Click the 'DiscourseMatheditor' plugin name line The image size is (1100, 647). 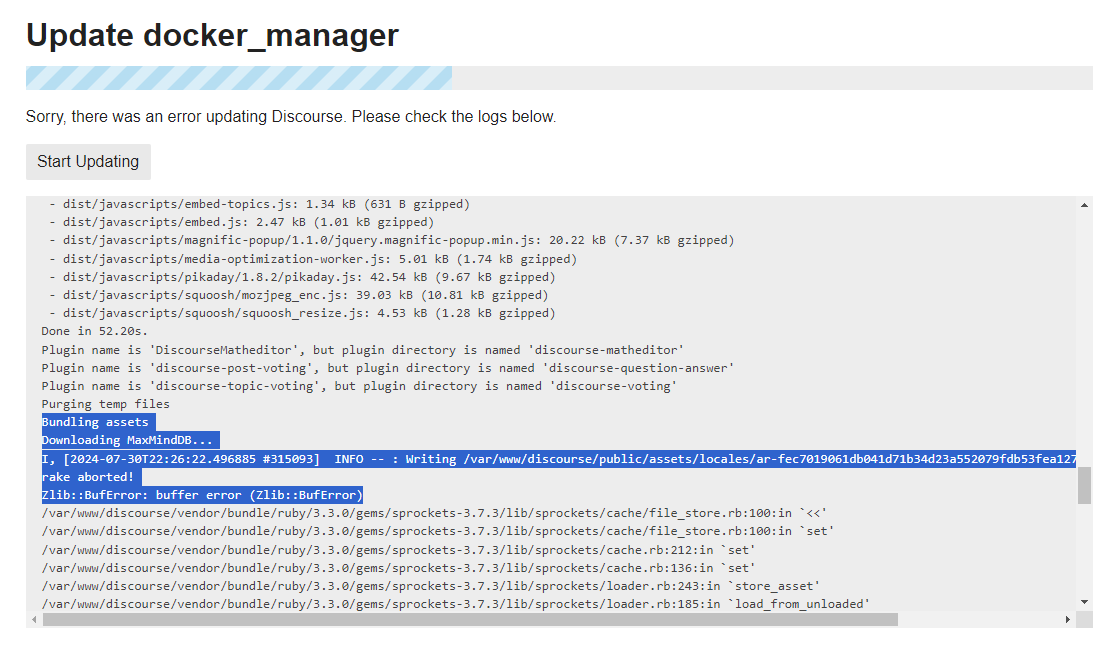pyautogui.click(x=363, y=350)
